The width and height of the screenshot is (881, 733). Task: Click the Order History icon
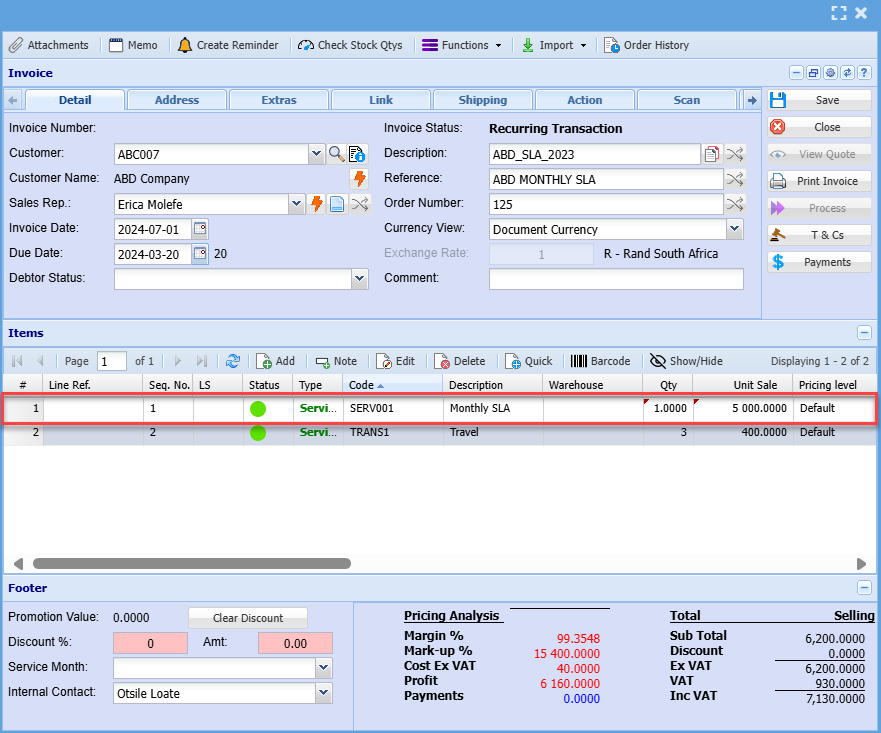611,45
